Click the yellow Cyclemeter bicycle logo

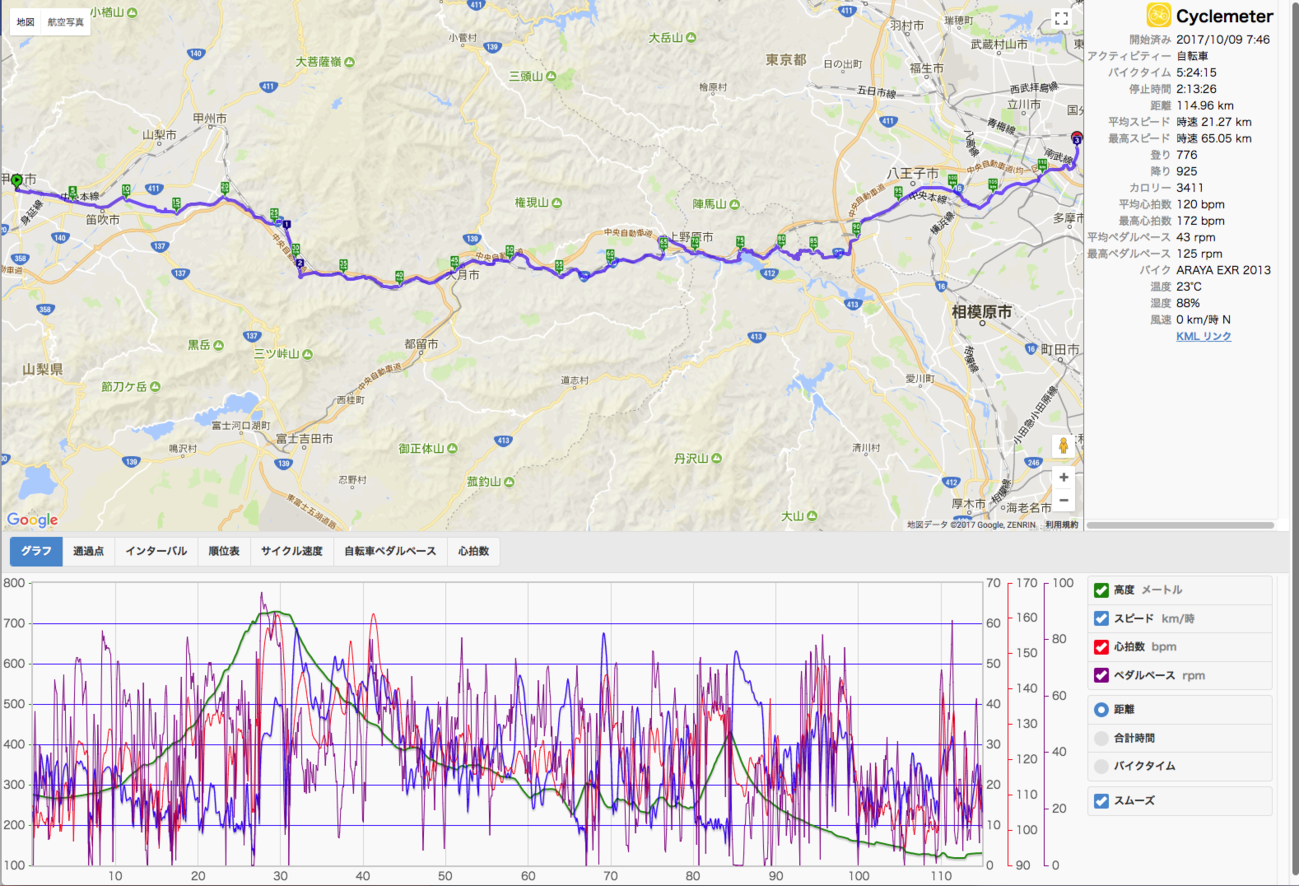click(1158, 15)
